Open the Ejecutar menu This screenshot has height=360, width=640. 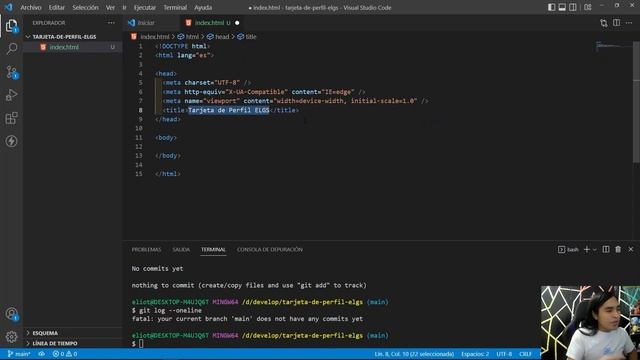click(x=144, y=7)
